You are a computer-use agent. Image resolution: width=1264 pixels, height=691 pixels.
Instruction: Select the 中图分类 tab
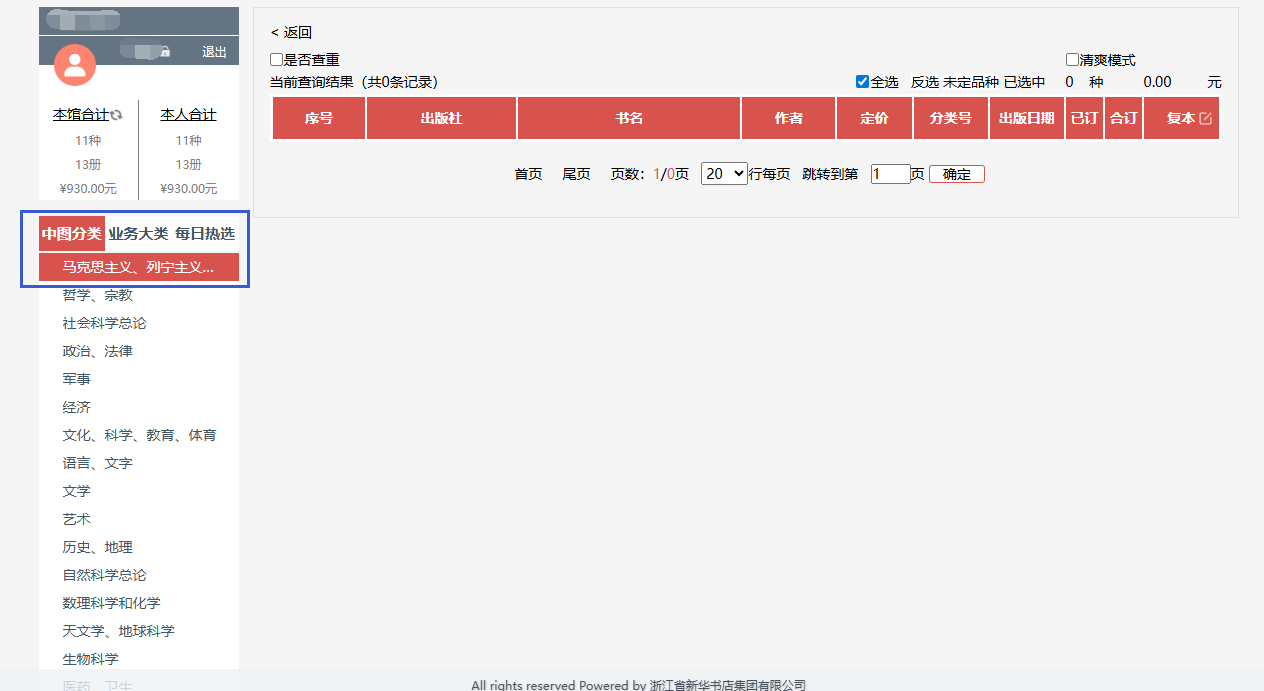[71, 233]
